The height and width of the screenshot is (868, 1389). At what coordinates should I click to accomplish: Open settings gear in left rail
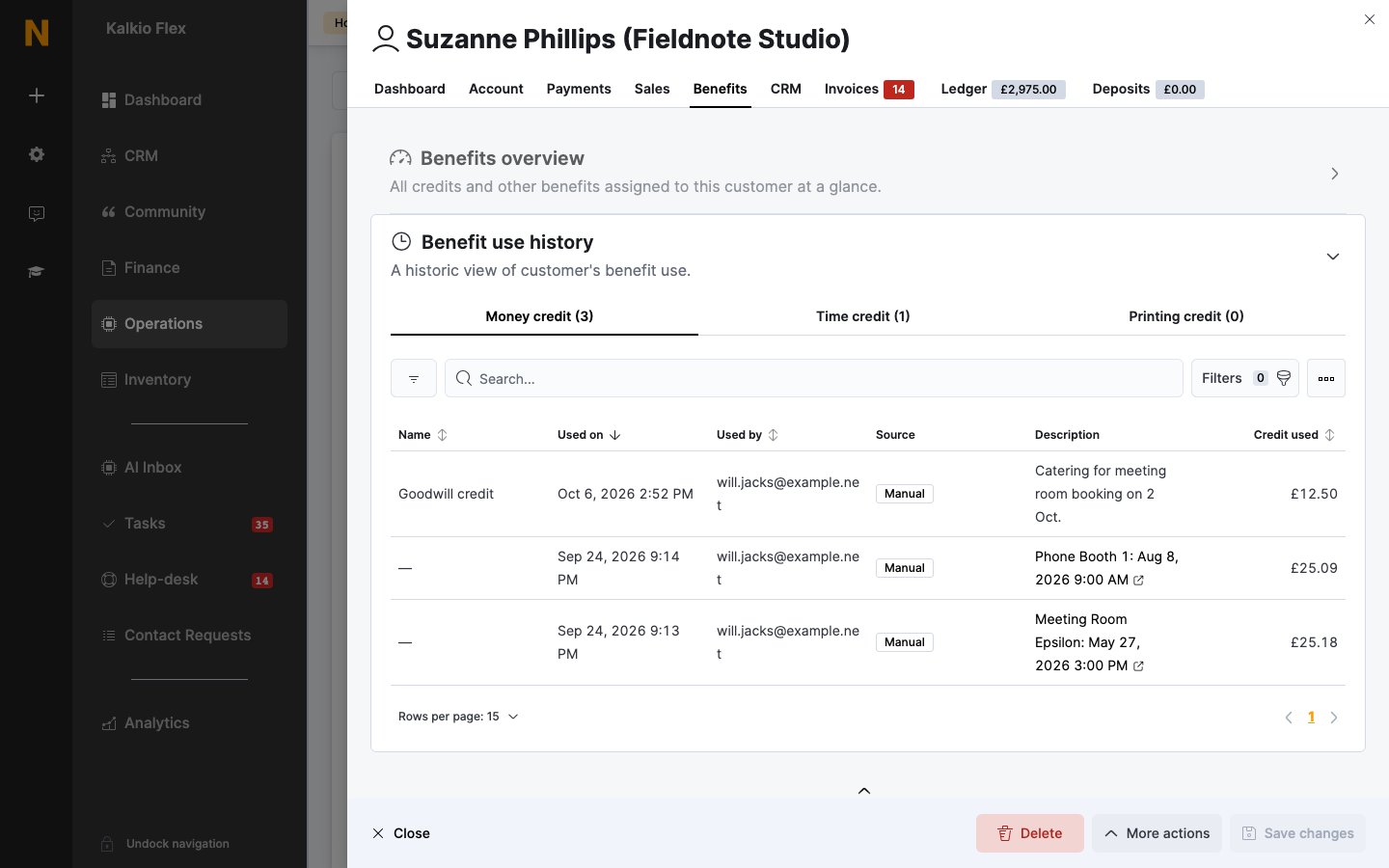click(x=37, y=154)
